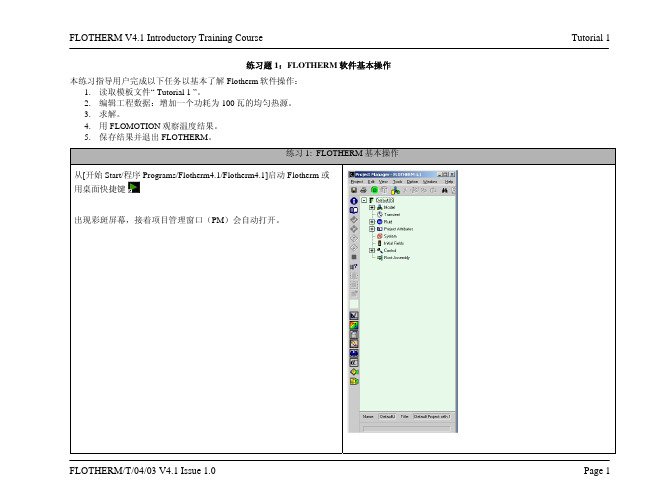Screen dimensions: 649x502
Task: Open the View menu
Action: pyautogui.click(x=384, y=182)
